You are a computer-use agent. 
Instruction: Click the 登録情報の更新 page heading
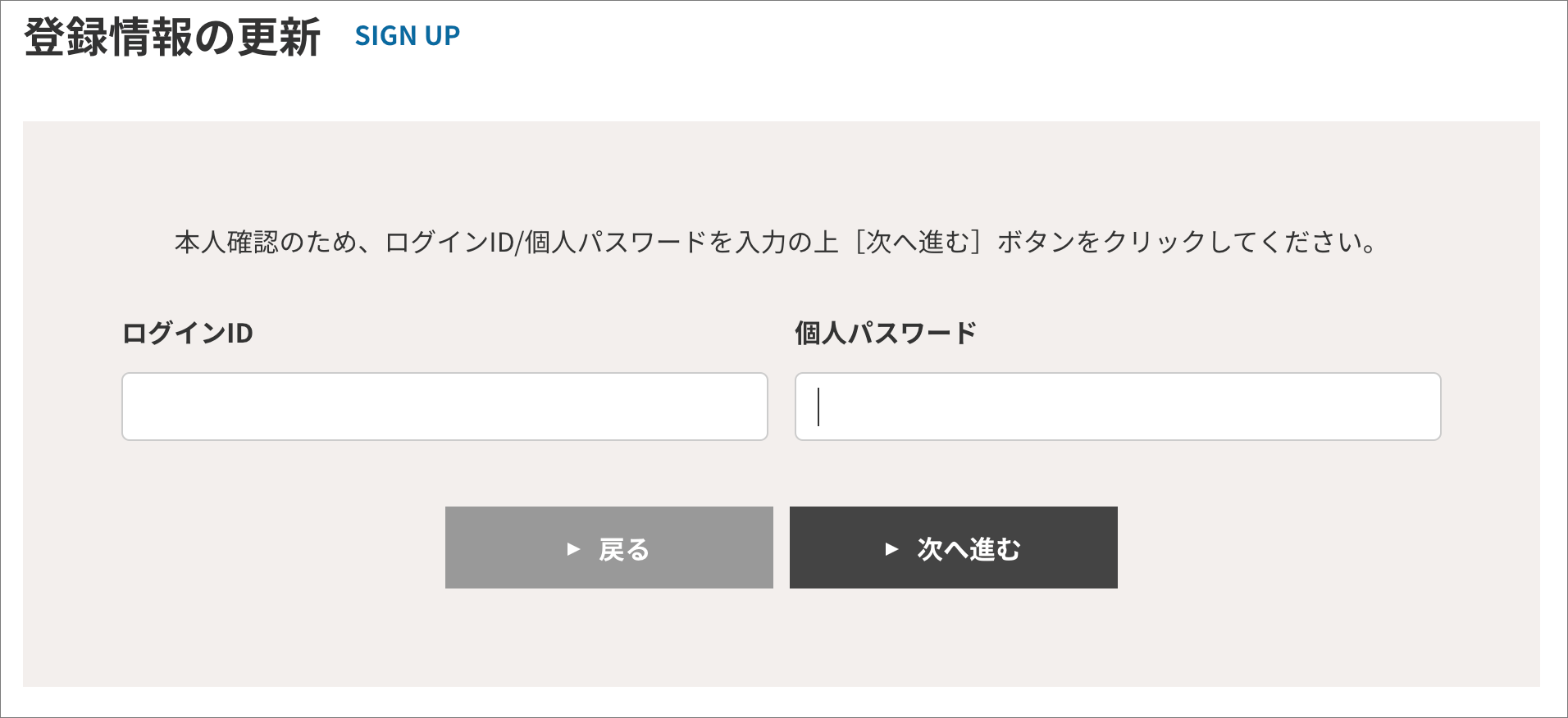tap(172, 38)
